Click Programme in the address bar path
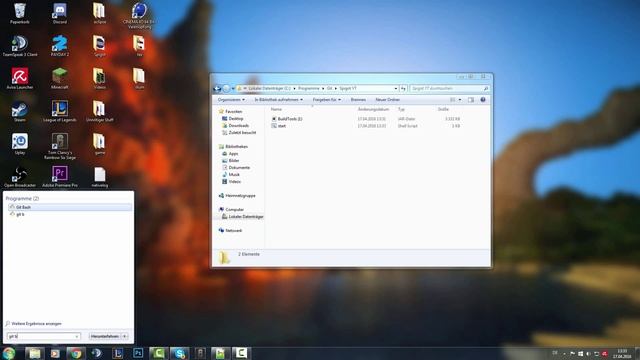Screen dimensions: 640x360 309,88
